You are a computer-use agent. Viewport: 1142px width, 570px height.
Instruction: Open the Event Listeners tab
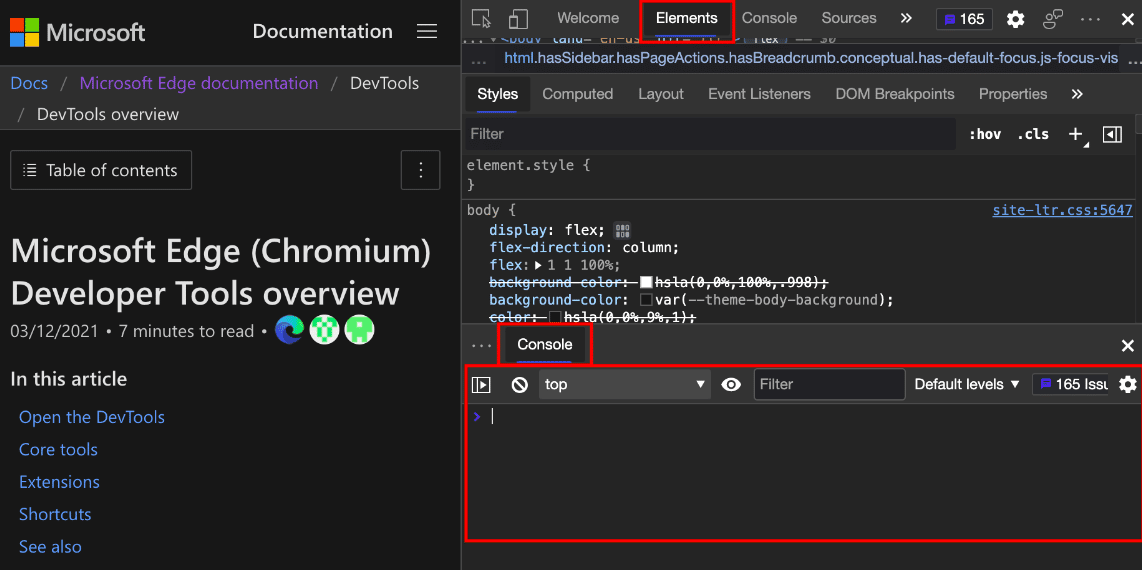coord(759,94)
